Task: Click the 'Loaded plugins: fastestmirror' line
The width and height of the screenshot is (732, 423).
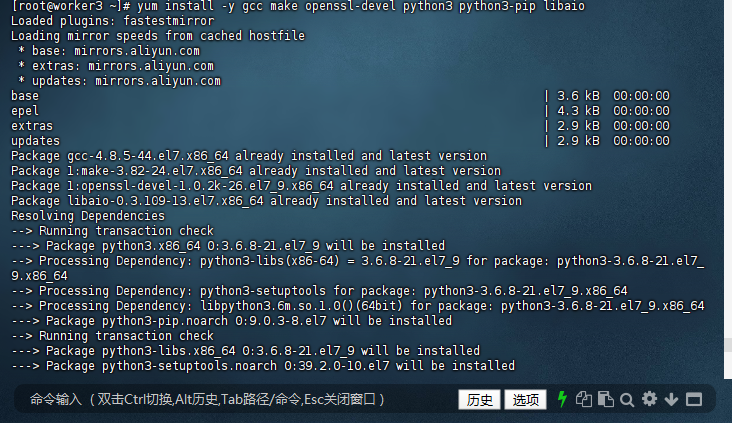Action: 113,21
